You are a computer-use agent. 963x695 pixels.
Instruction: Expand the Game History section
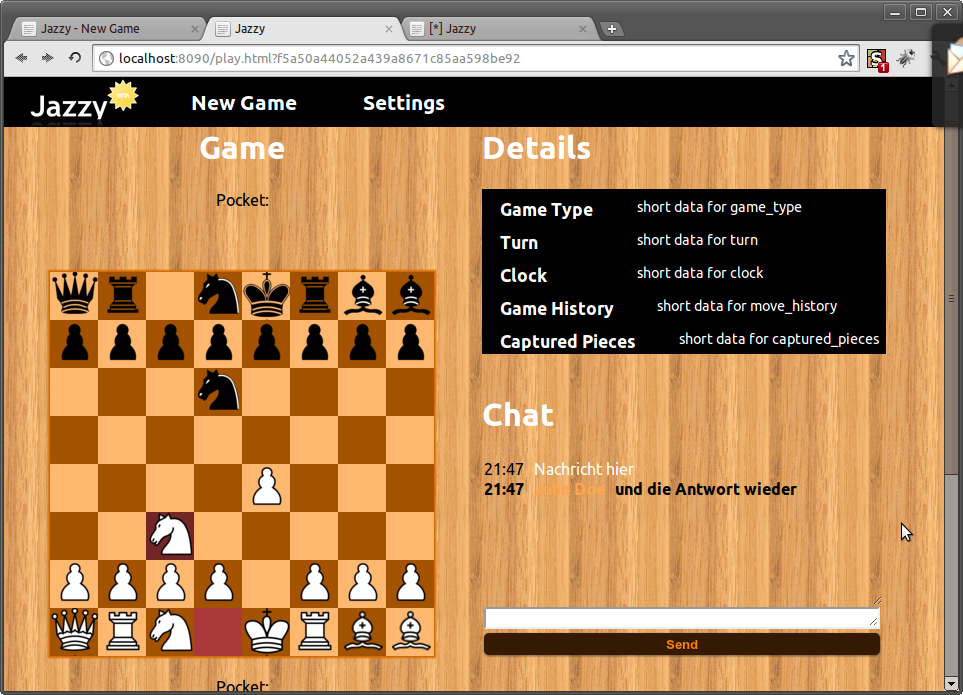pos(556,309)
